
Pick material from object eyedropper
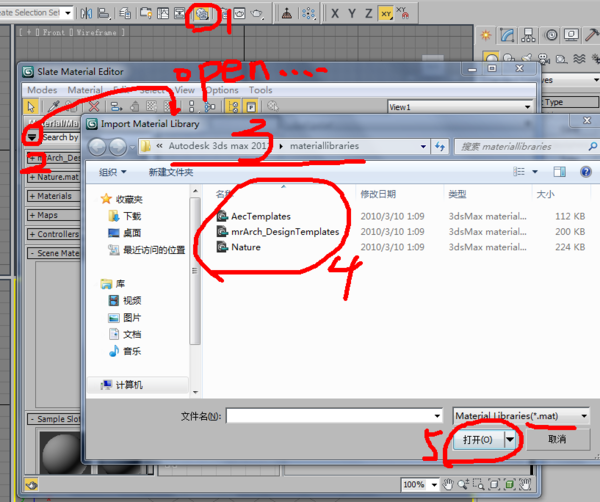click(x=54, y=107)
